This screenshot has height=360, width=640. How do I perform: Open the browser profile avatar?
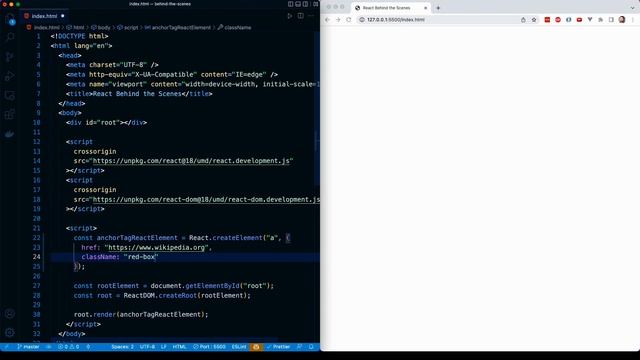(x=622, y=20)
